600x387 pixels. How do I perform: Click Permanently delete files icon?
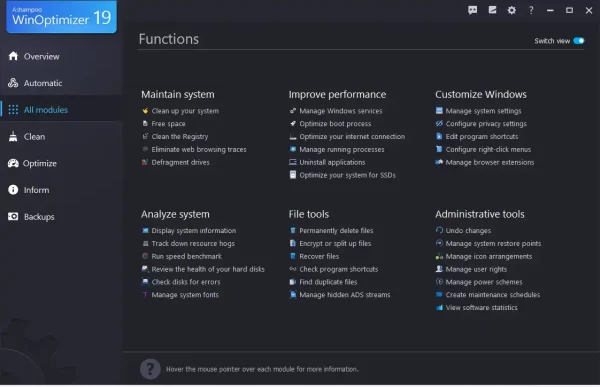coord(293,230)
